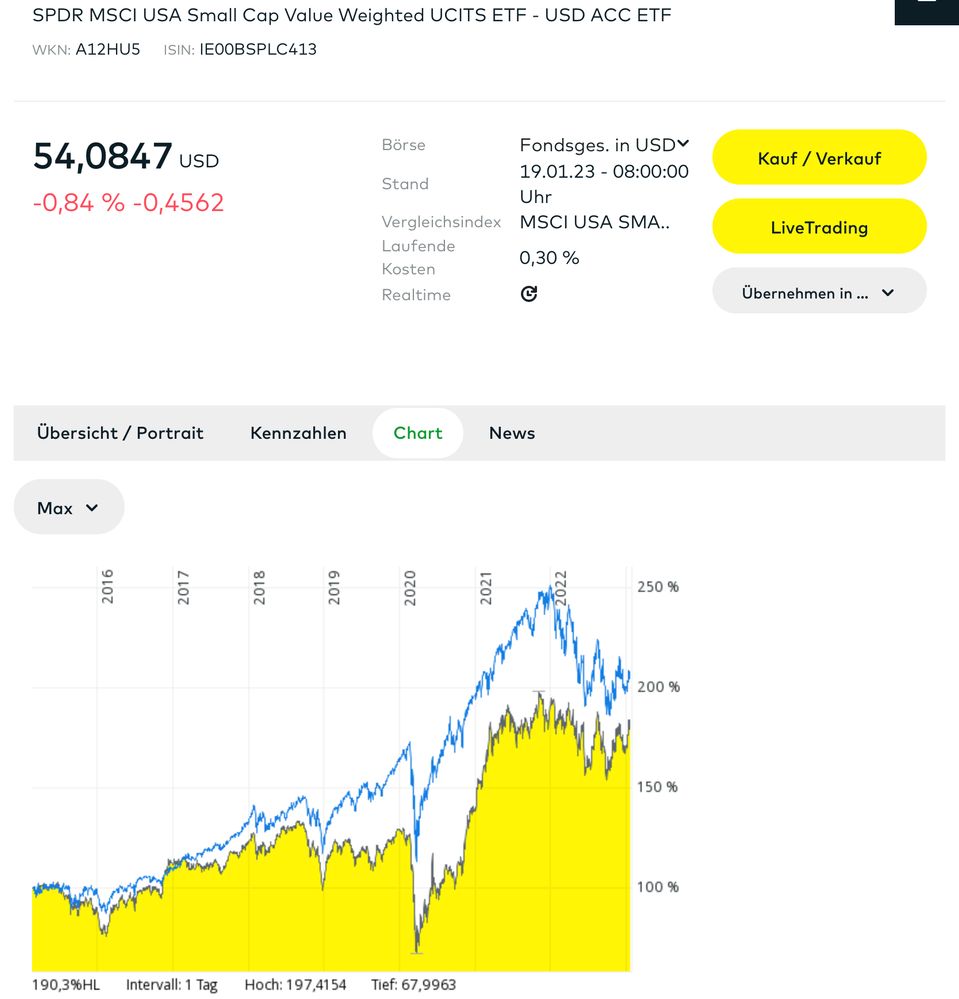This screenshot has height=999, width=959.
Task: Switch to the Übersicht / Portrait tab
Action: (120, 433)
